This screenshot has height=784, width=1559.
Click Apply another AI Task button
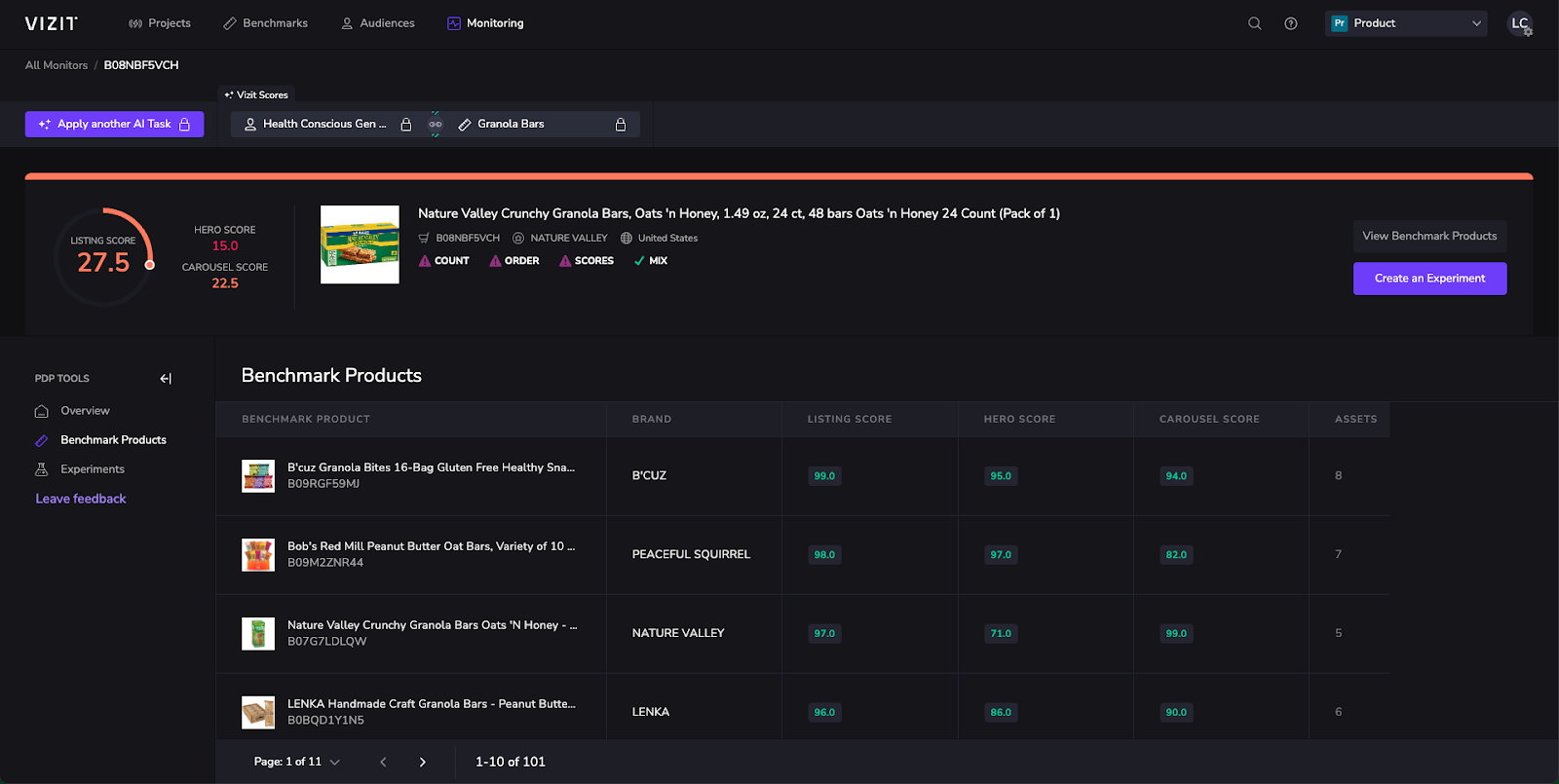[x=114, y=124]
